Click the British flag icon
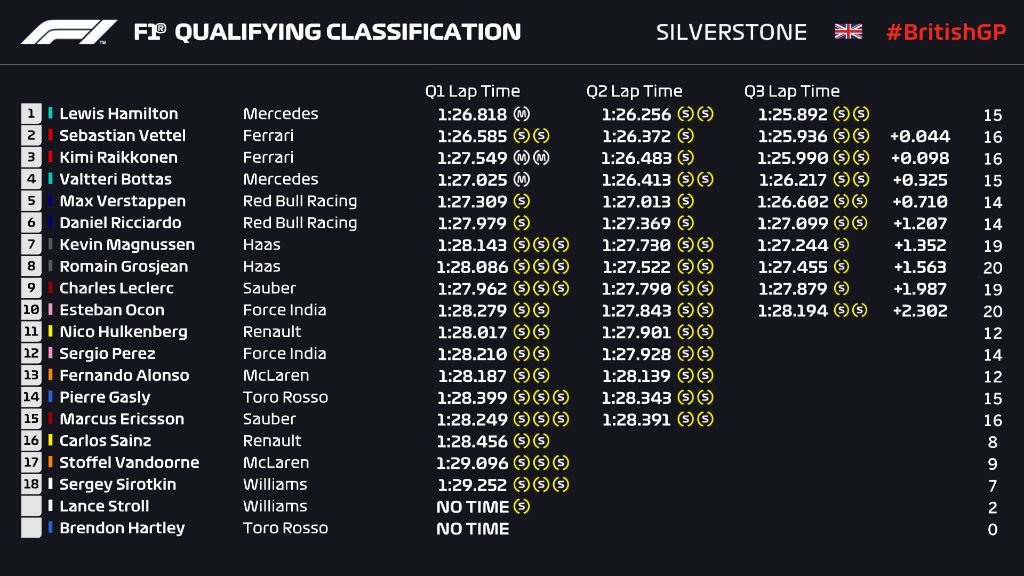 [848, 32]
